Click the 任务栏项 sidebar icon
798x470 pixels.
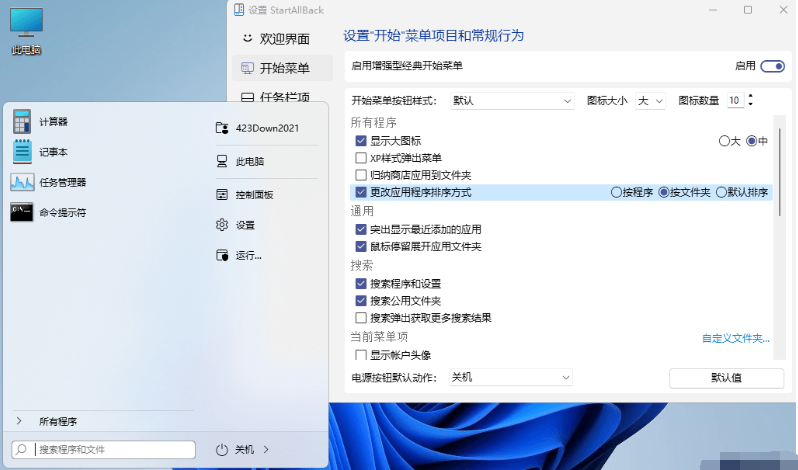pos(247,97)
